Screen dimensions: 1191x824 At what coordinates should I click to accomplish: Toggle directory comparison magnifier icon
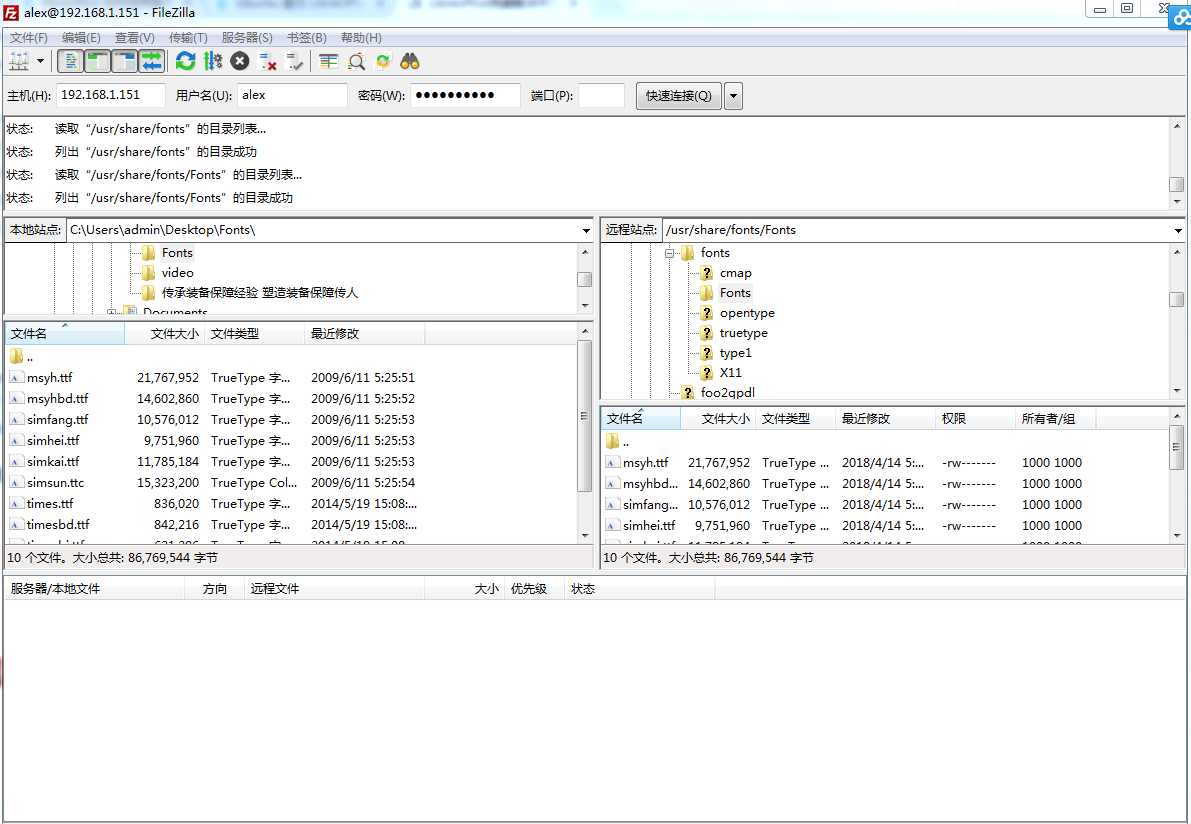pyautogui.click(x=355, y=62)
